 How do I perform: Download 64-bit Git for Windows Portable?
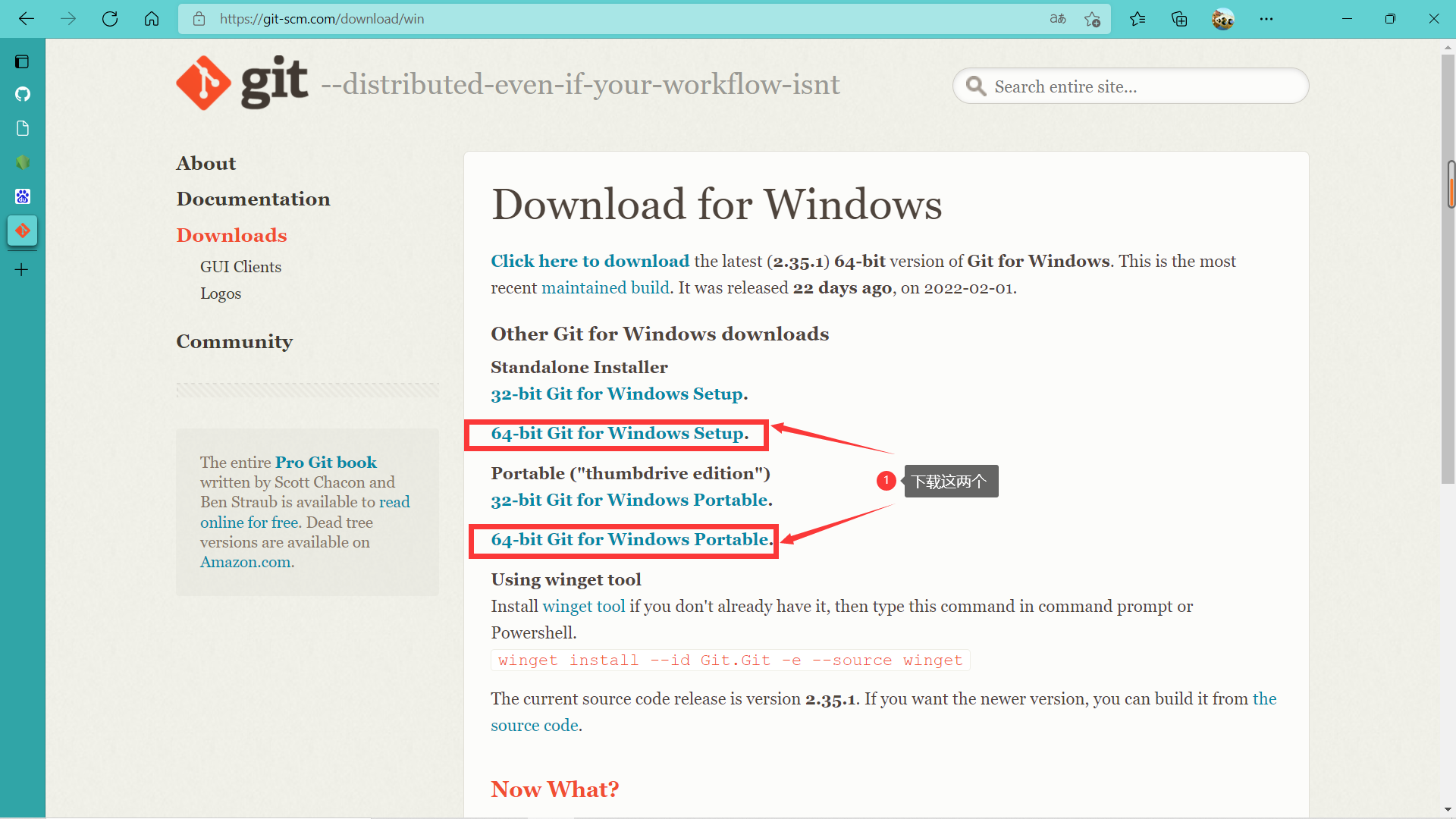[x=630, y=539]
